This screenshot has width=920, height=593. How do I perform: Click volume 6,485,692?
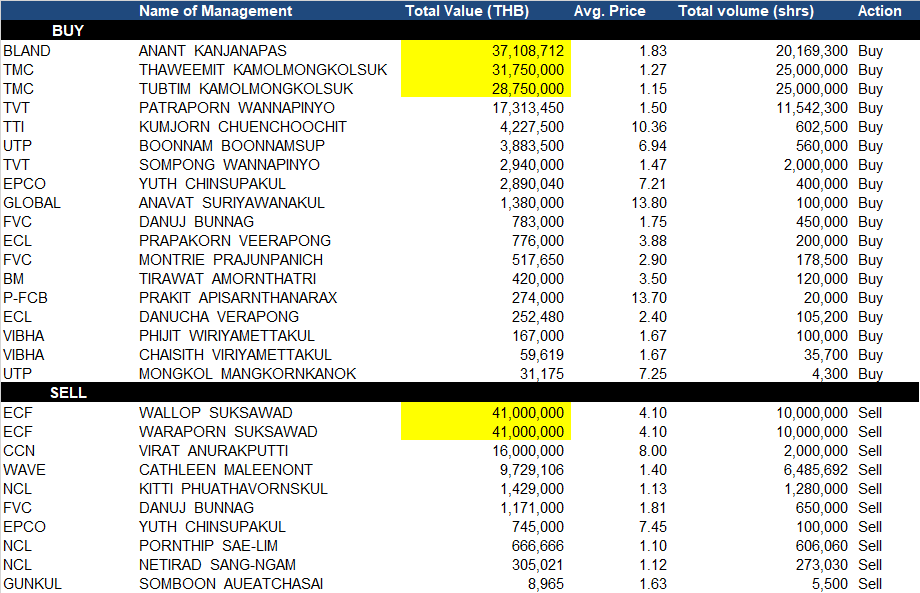[816, 470]
